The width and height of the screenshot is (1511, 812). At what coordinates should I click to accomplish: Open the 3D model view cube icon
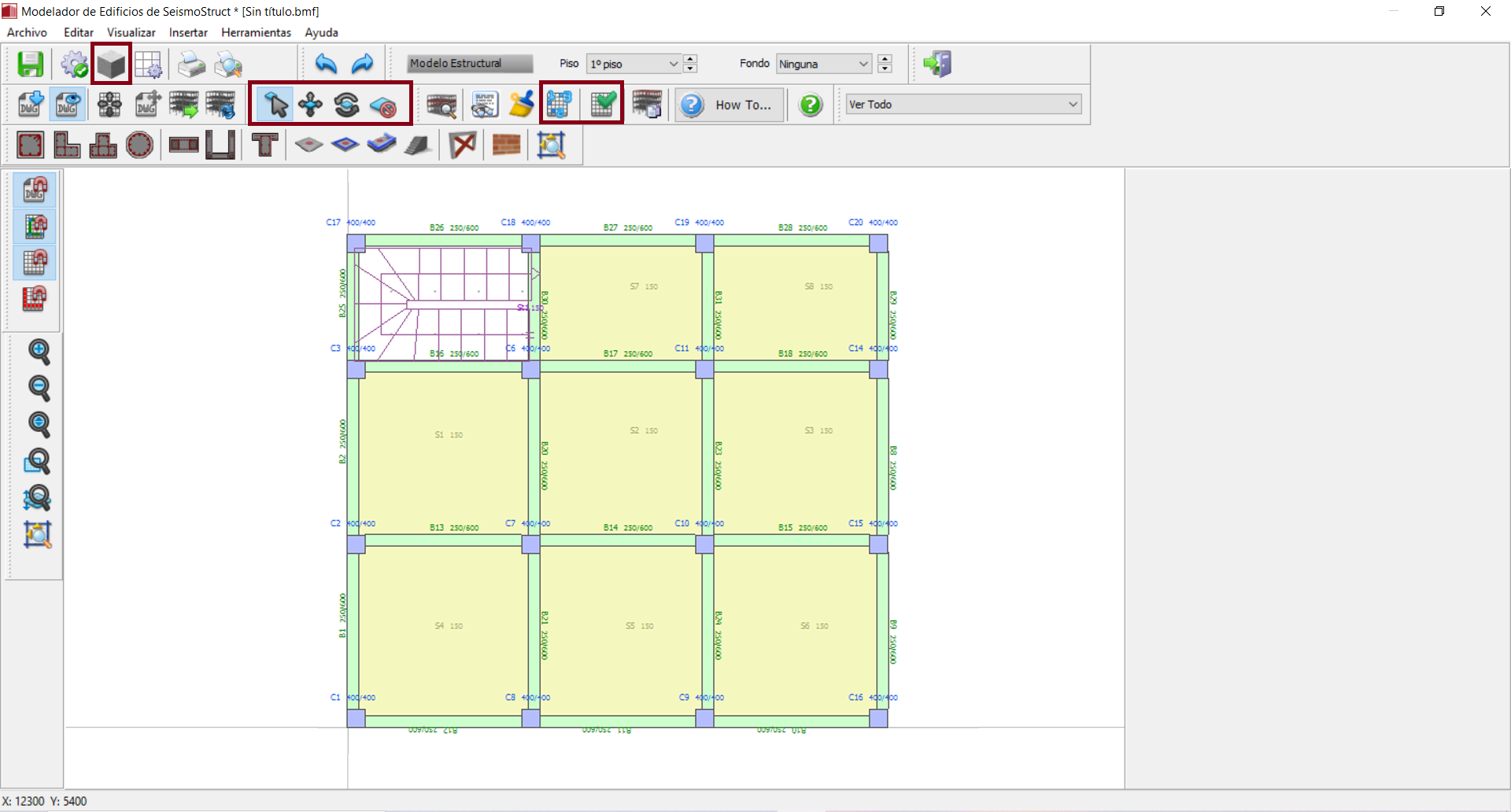coord(111,64)
